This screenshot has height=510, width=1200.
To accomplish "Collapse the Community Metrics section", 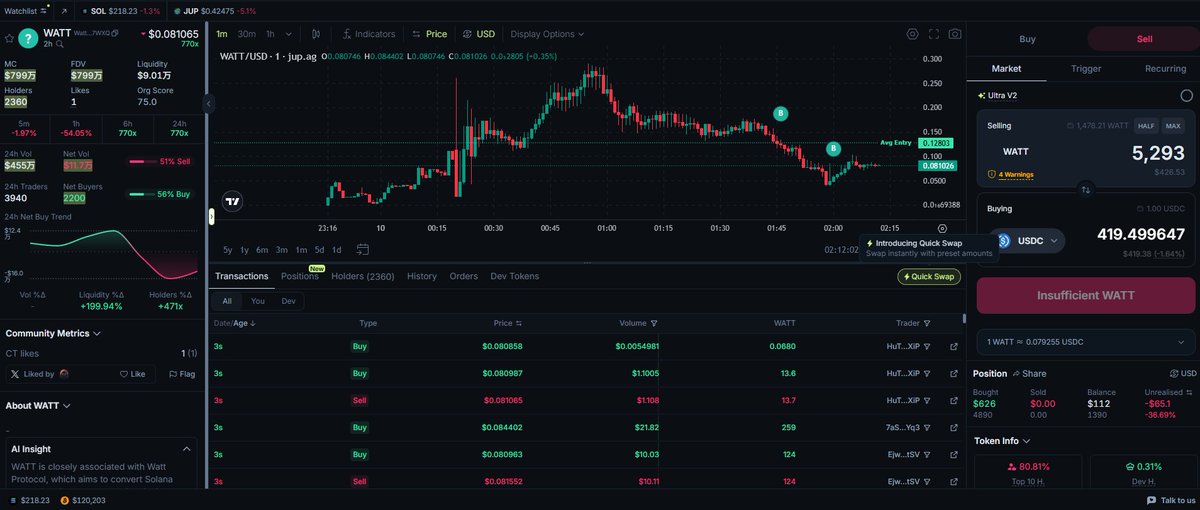I will [x=53, y=333].
